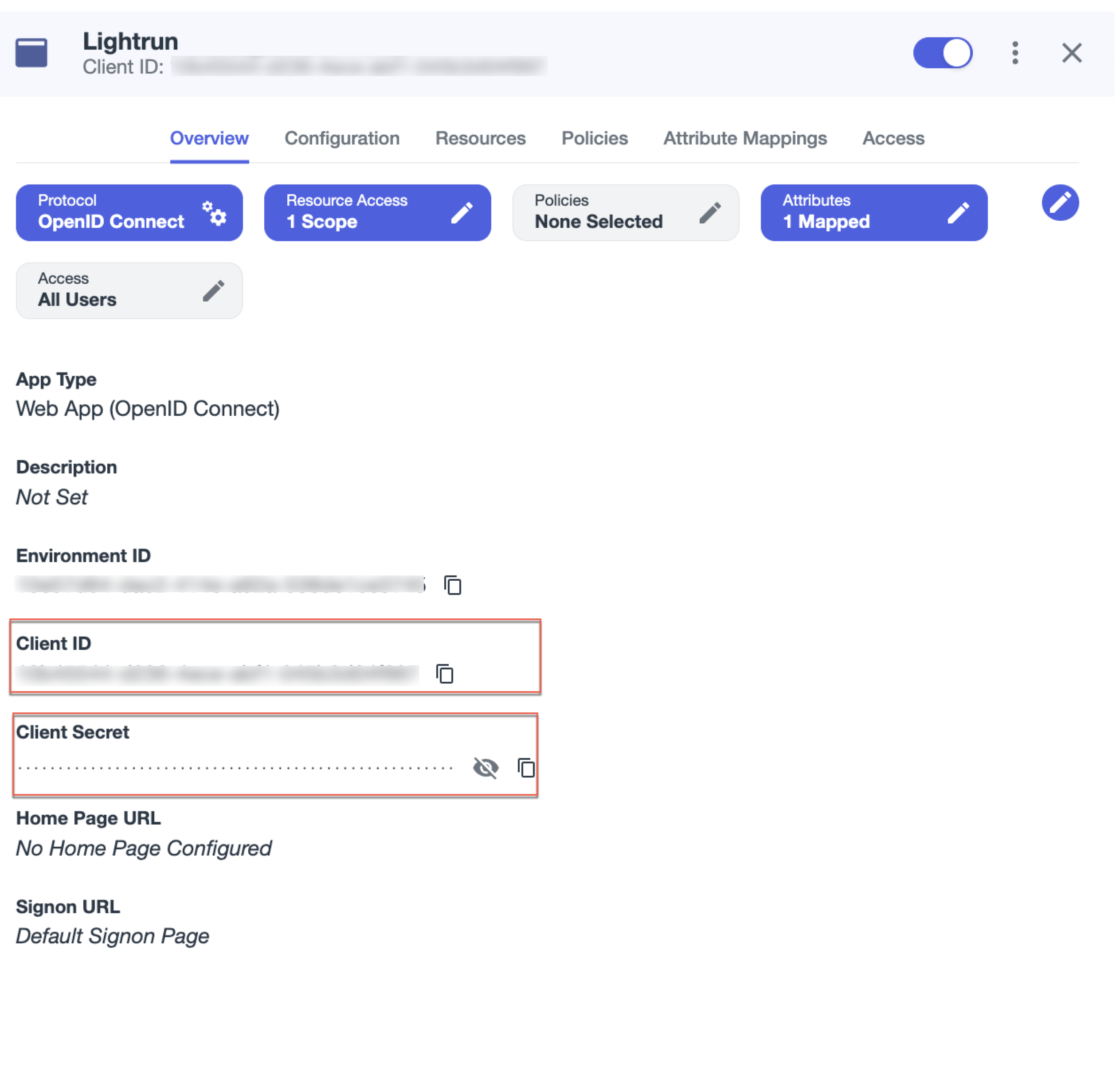Copy the Client ID value
The image size is (1120, 1071).
[x=445, y=674]
